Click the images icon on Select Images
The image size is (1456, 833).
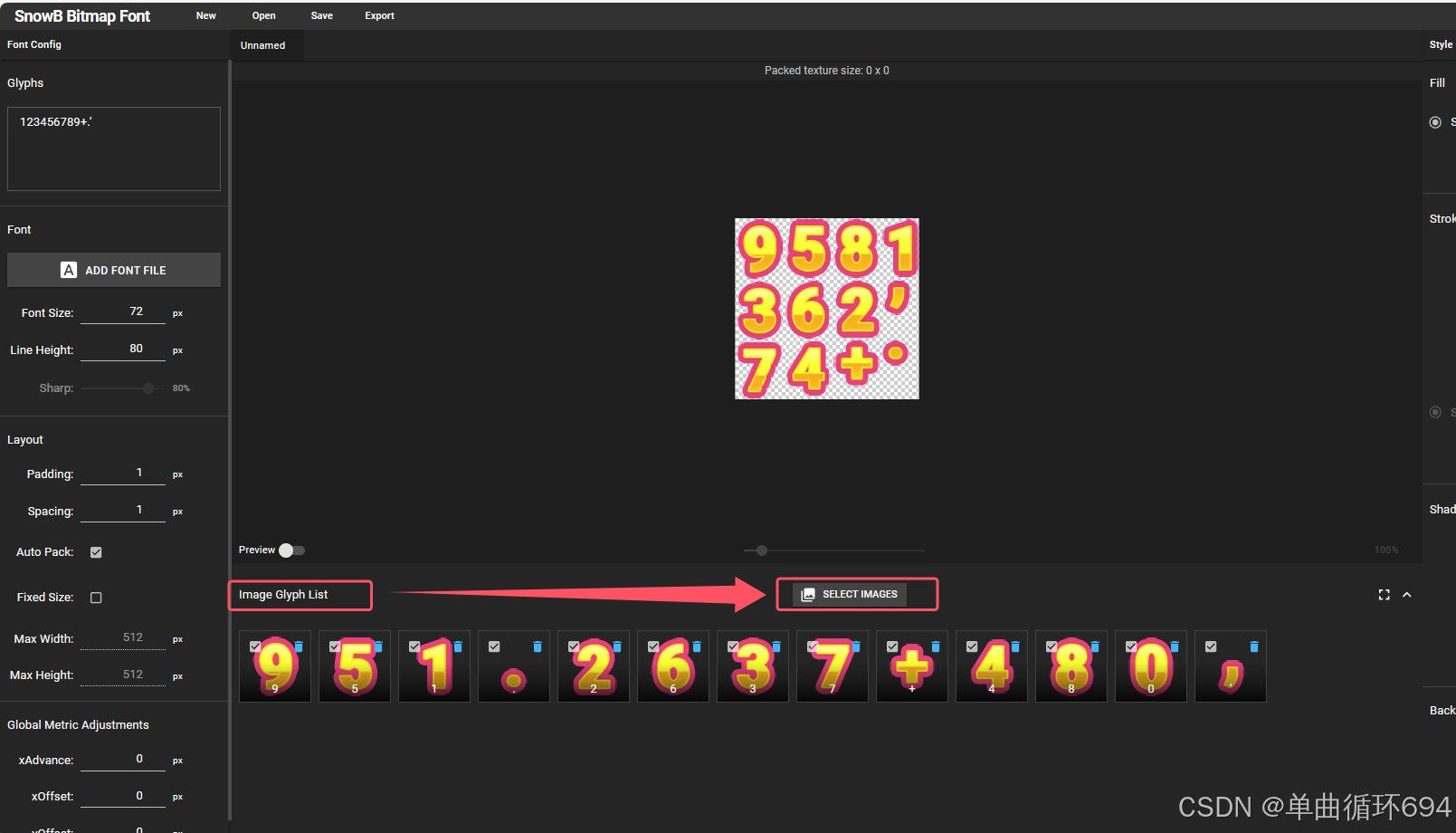point(808,595)
